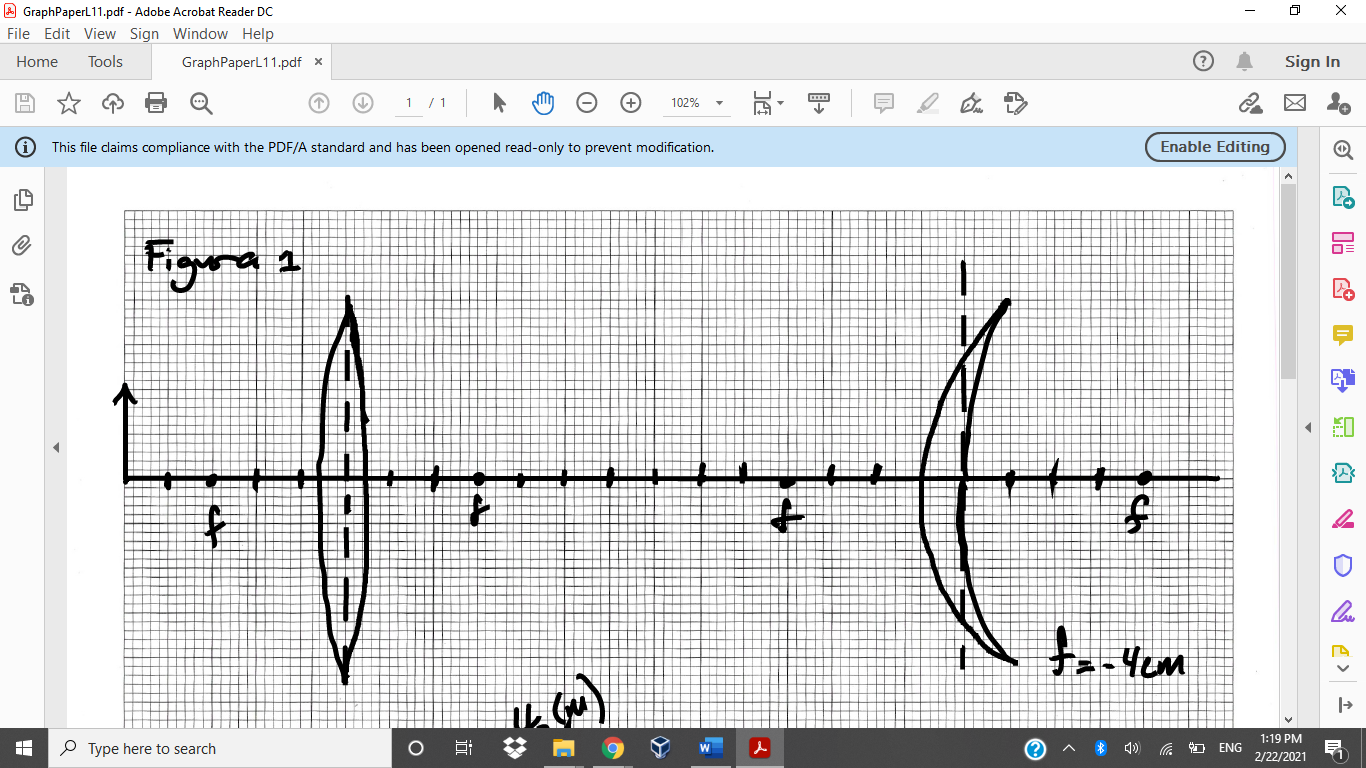The width and height of the screenshot is (1366, 768).
Task: Zoom in with plus icon
Action: point(631,103)
